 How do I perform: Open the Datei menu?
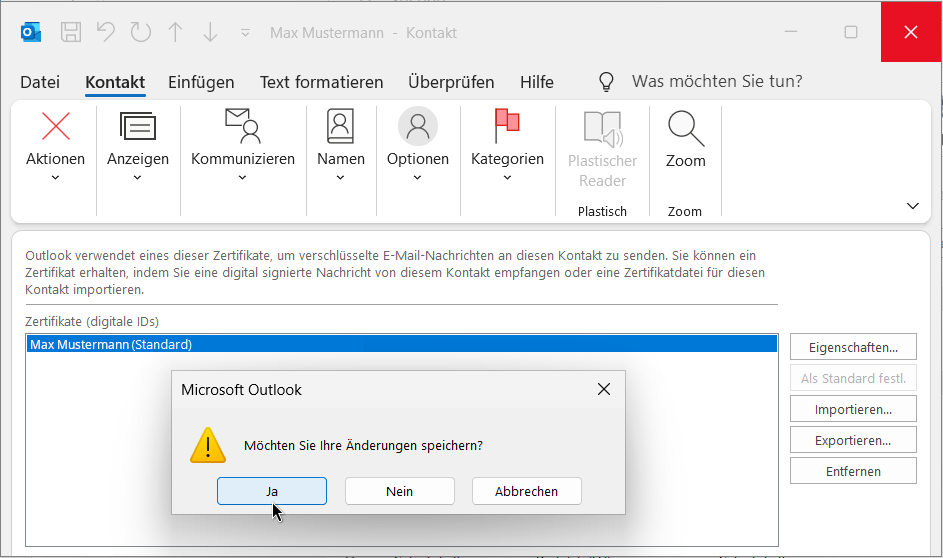[40, 82]
